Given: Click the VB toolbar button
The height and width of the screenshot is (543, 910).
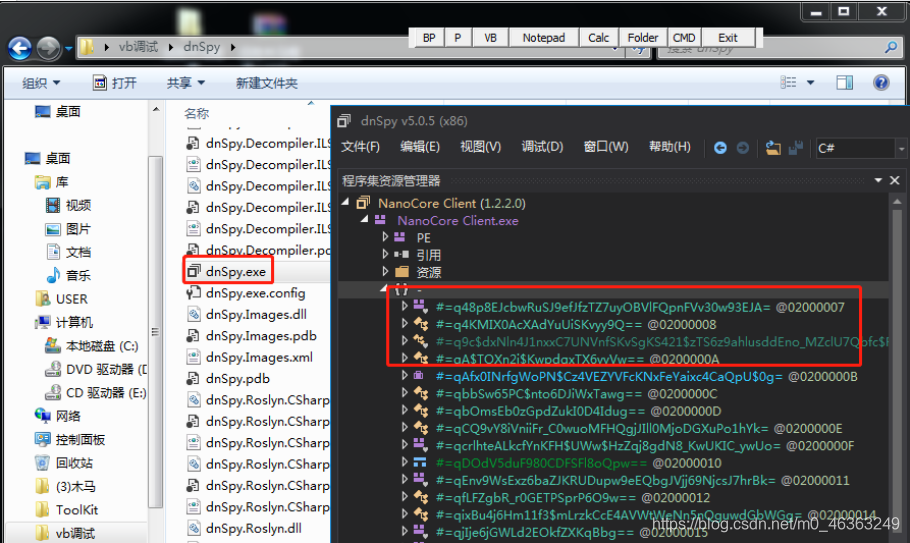Looking at the screenshot, I should (x=490, y=38).
